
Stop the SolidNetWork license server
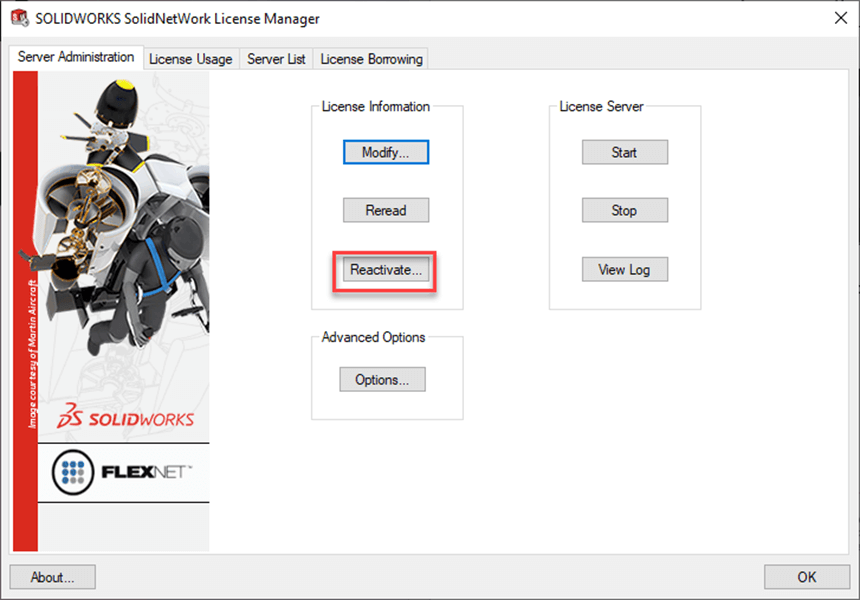[x=624, y=210]
